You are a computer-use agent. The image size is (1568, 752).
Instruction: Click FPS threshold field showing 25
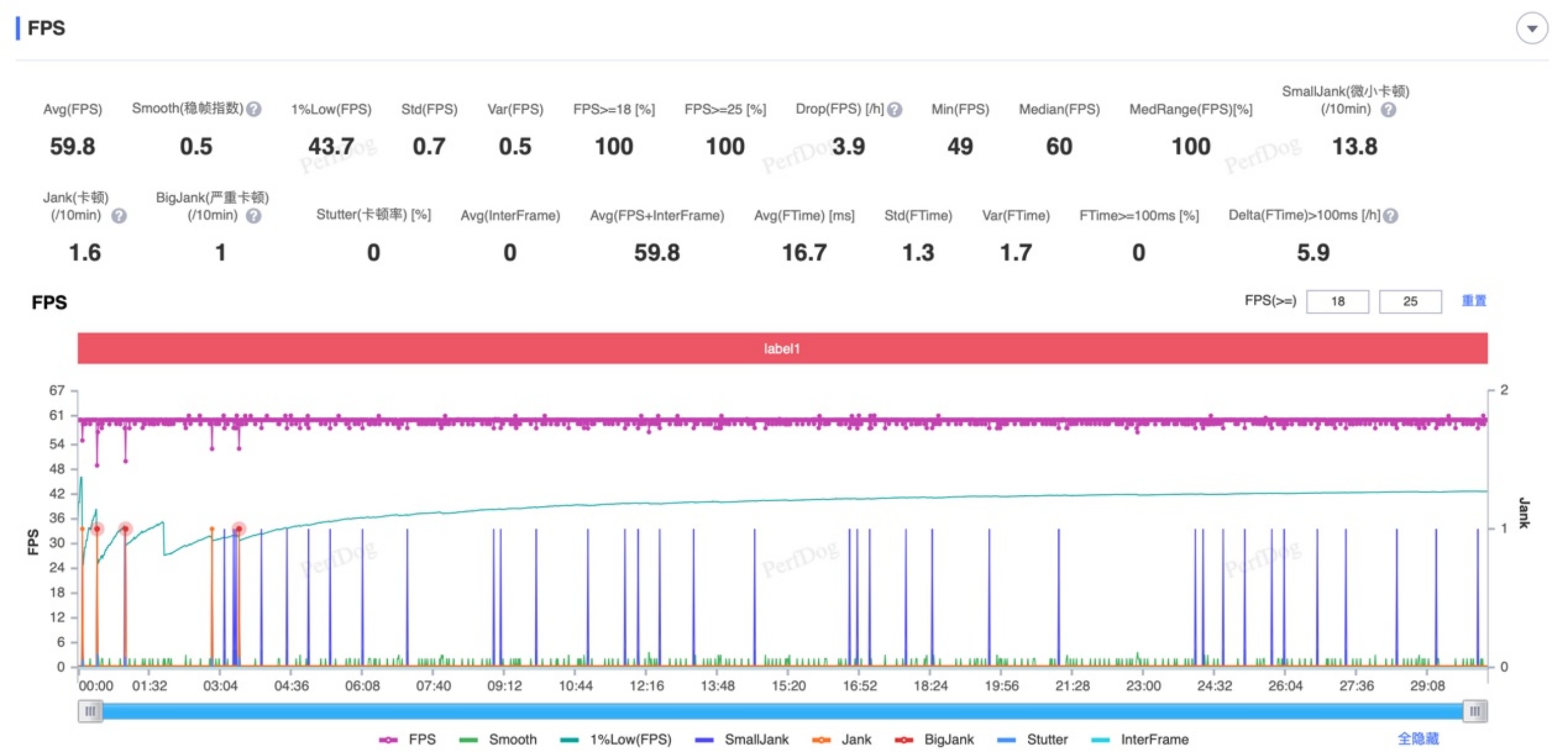click(x=1409, y=301)
